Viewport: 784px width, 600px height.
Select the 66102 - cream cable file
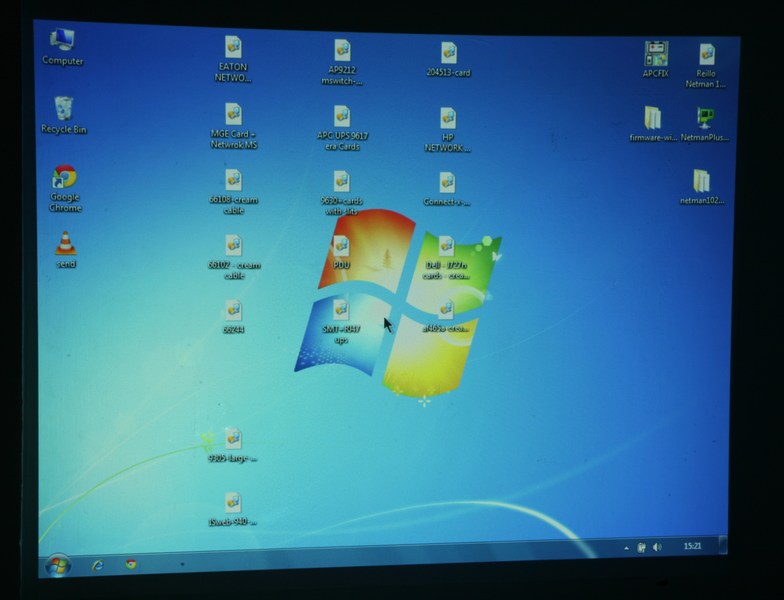point(234,257)
